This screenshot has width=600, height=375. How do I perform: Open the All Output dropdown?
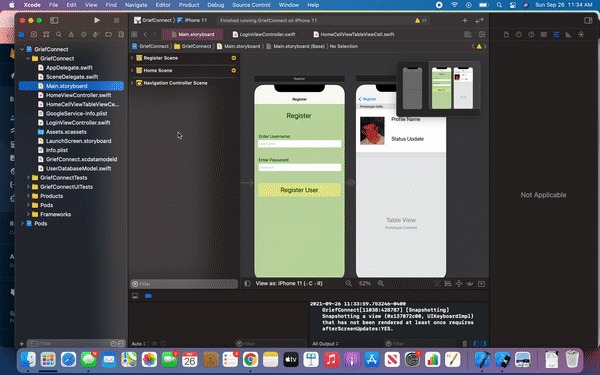point(325,344)
